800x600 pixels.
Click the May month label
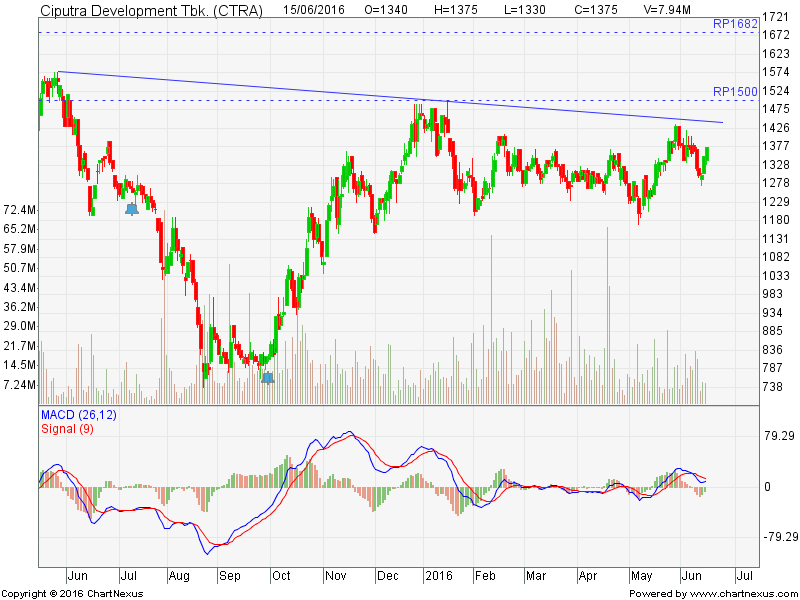pos(641,577)
